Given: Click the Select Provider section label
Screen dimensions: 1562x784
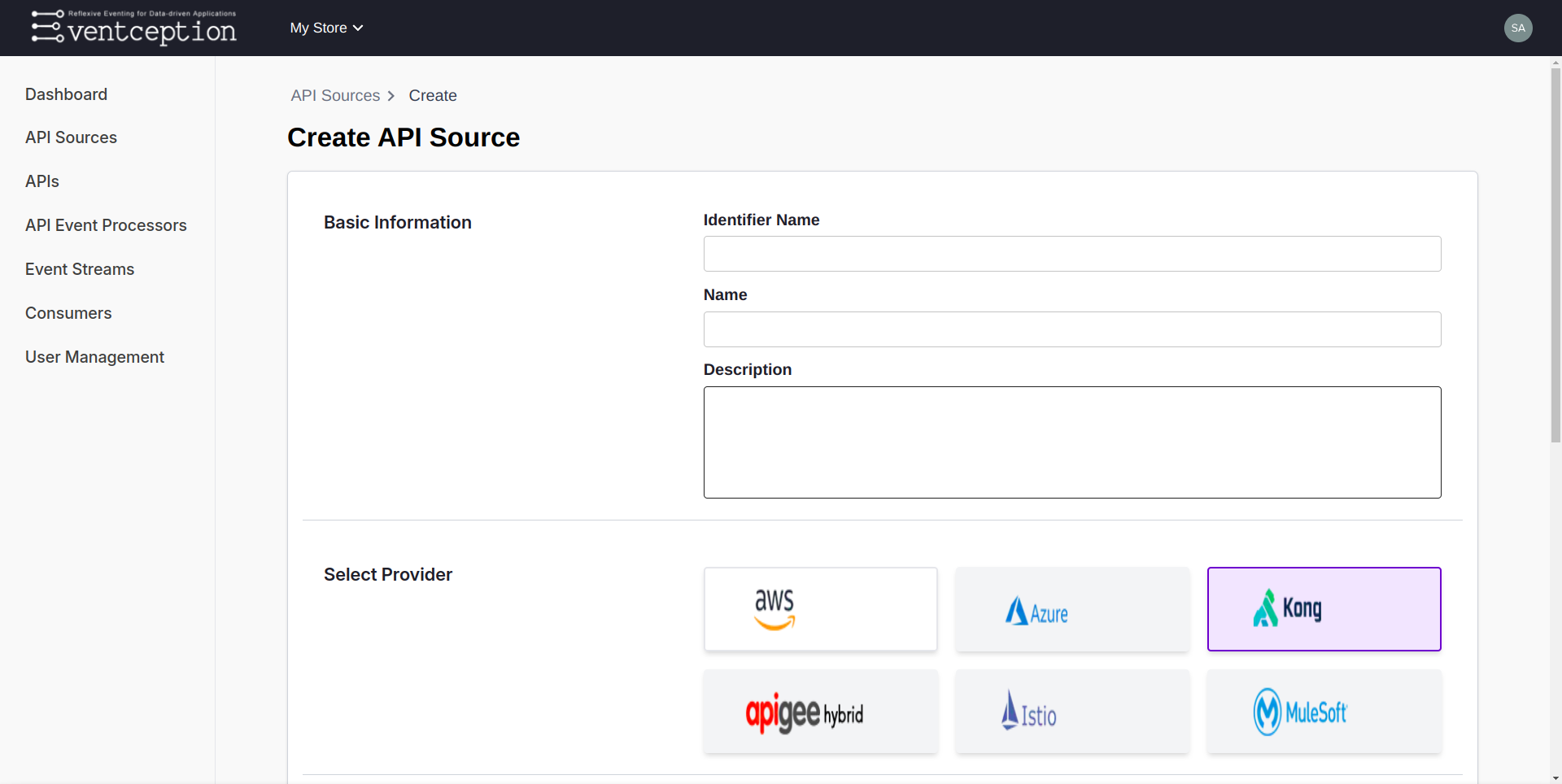Looking at the screenshot, I should (x=388, y=575).
